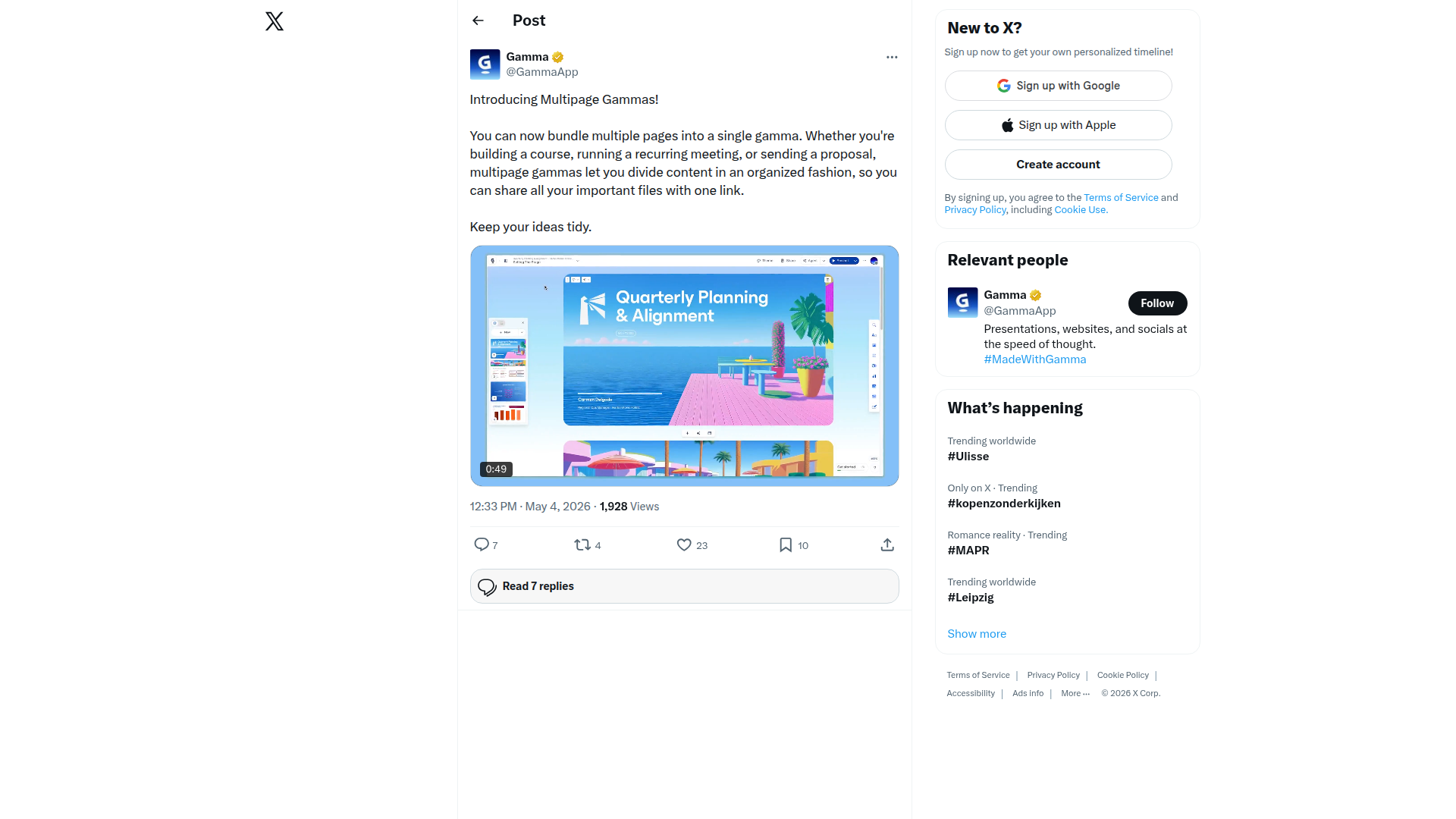Click the Create account button

(1058, 165)
